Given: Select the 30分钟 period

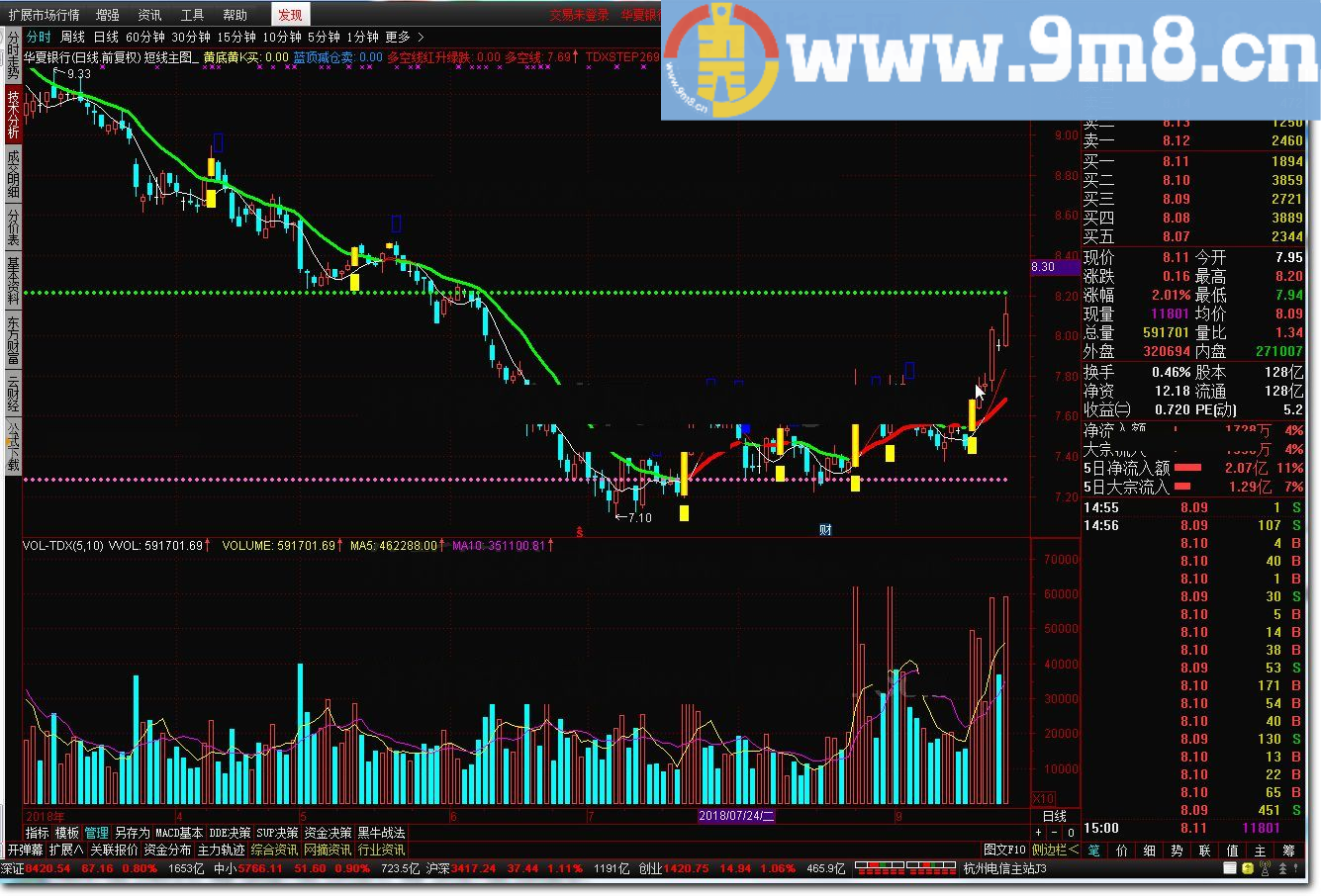Looking at the screenshot, I should click(x=191, y=38).
